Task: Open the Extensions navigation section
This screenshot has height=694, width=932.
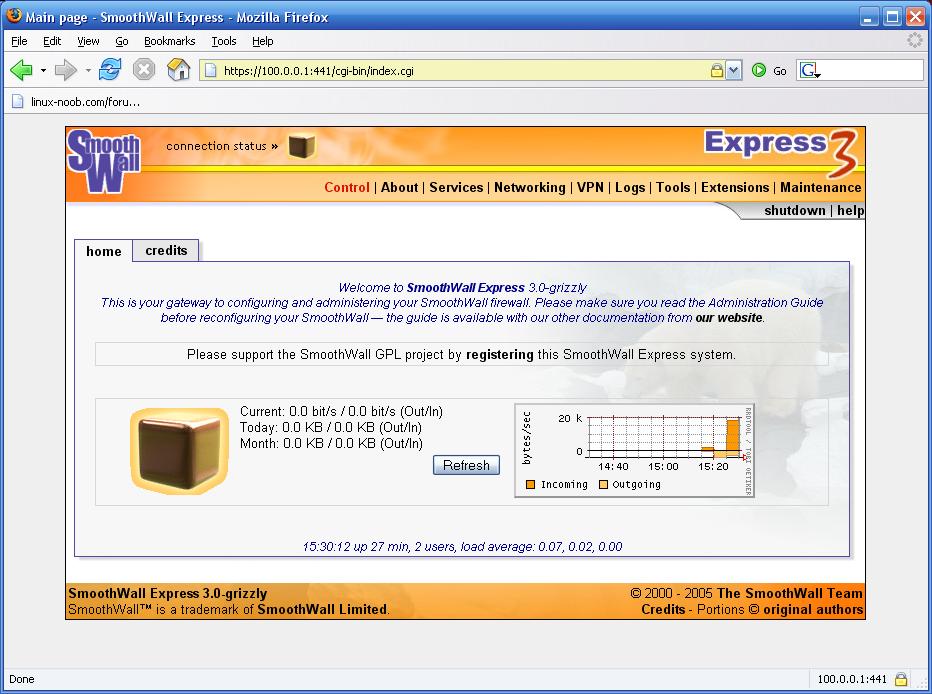Action: click(x=735, y=187)
